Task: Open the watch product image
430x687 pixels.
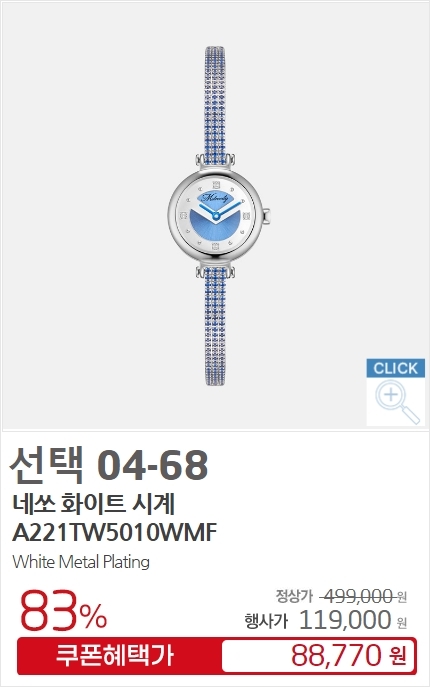Action: [x=215, y=216]
